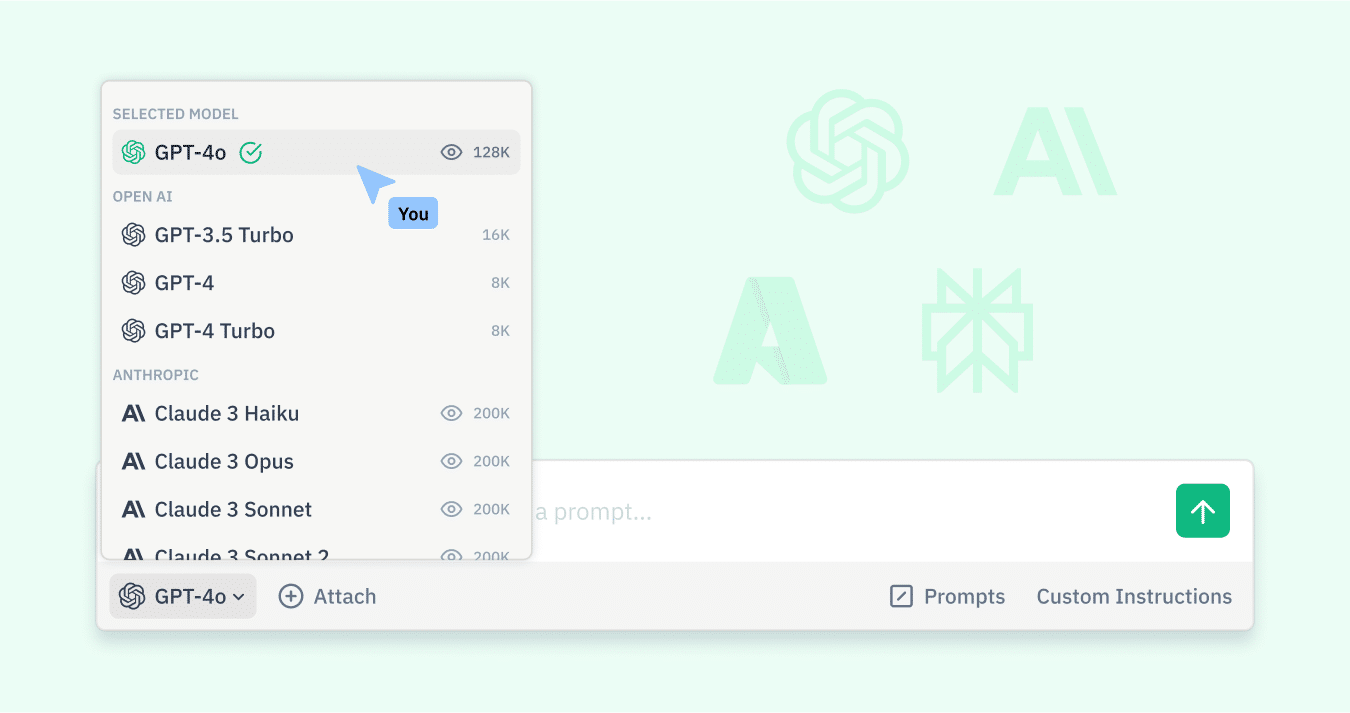Click the chevron on the GPT-4o selector button
This screenshot has width=1350, height=713.
tap(239, 597)
